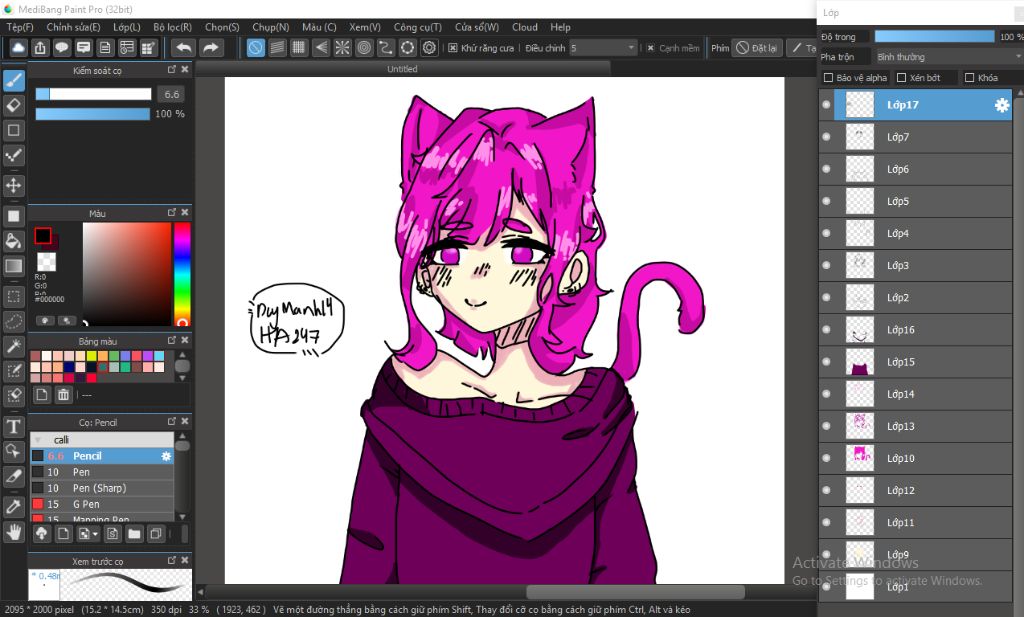Hide layer Lớp15 visibility dot
The image size is (1024, 617).
[x=827, y=362]
